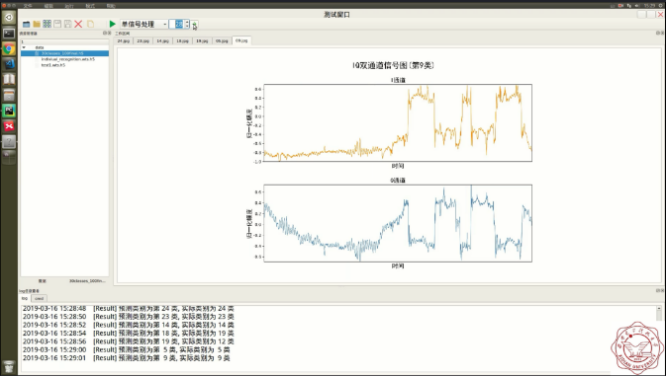666x376 pixels.
Task: Open Google Chrome from the dock
Action: click(9, 48)
